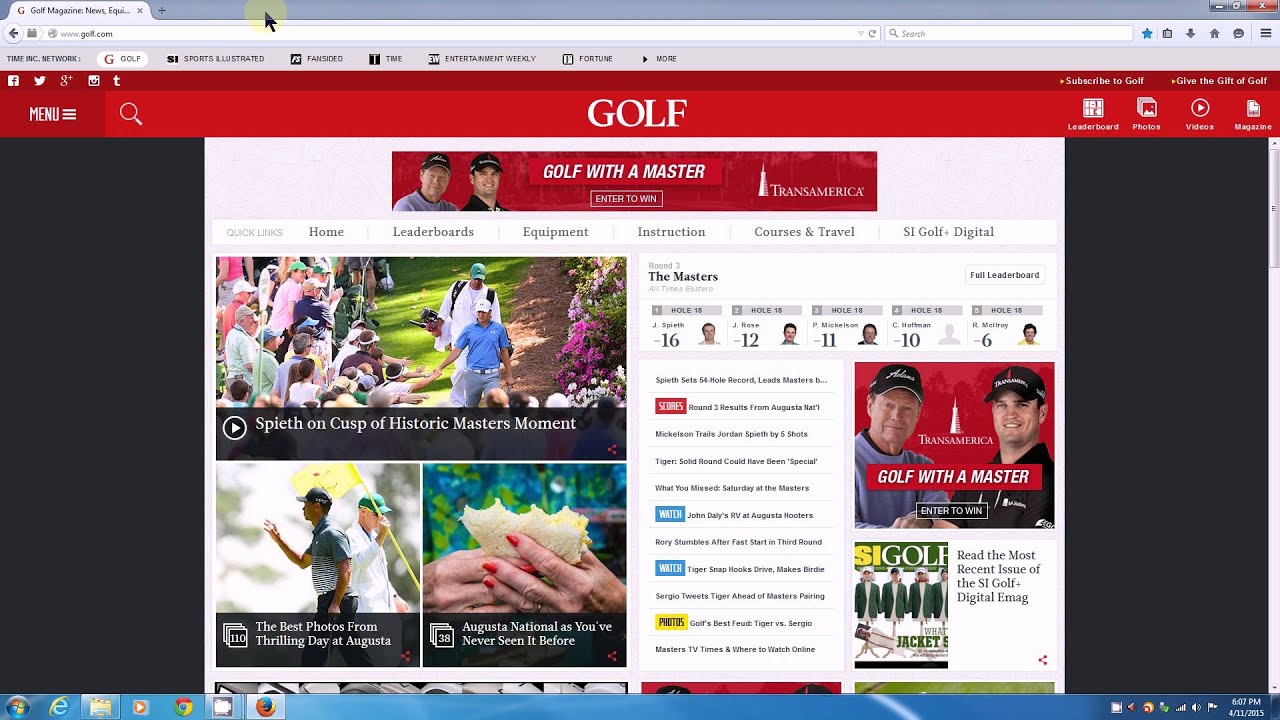
Task: Select the Home quick link
Action: click(x=326, y=232)
